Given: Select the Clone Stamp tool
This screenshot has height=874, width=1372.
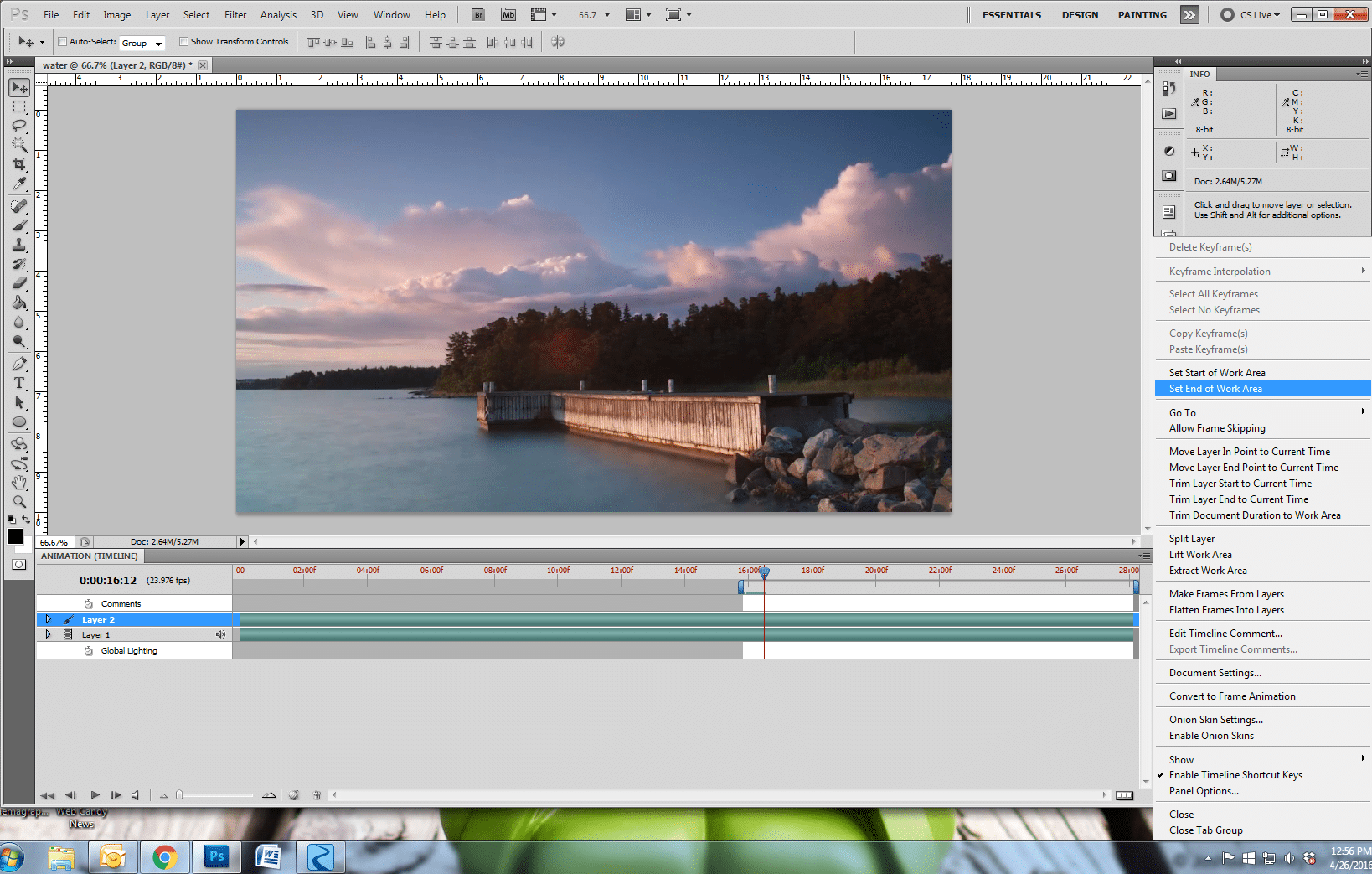Looking at the screenshot, I should pos(19,245).
